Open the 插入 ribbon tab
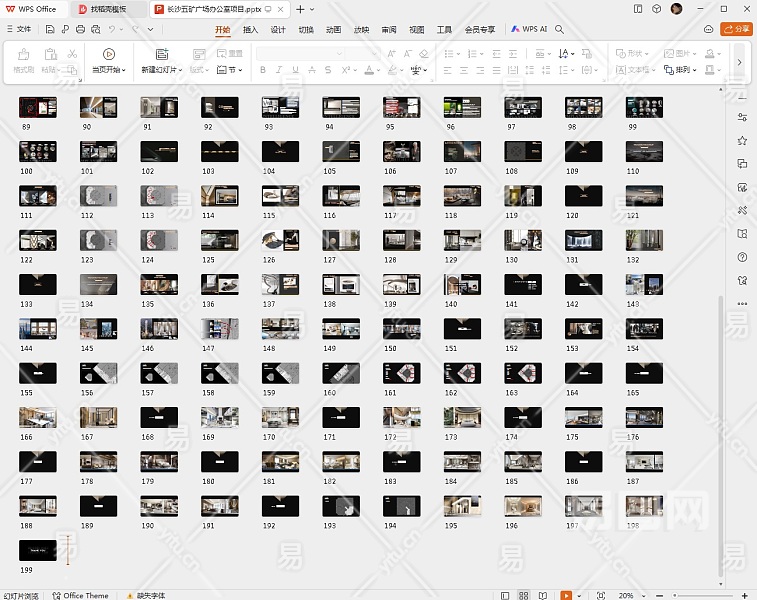Image resolution: width=757 pixels, height=600 pixels. (x=250, y=30)
